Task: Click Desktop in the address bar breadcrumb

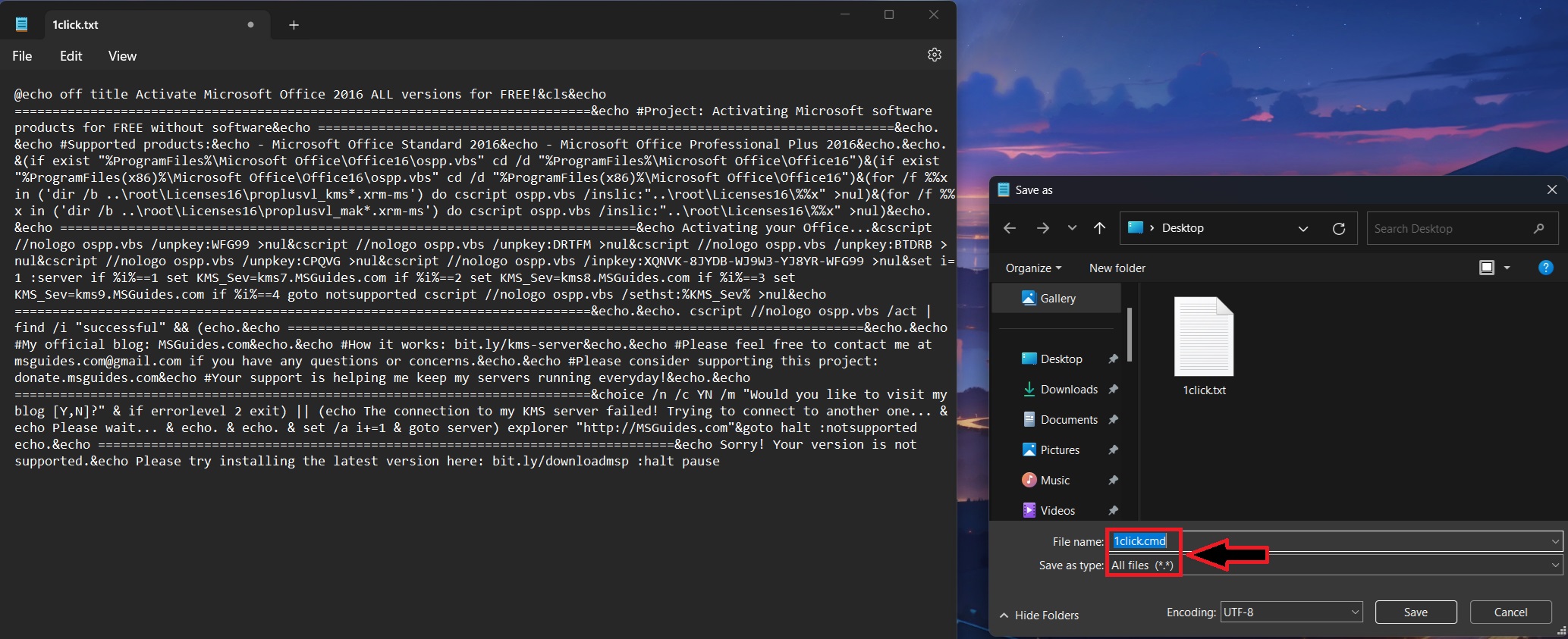Action: tap(1183, 228)
